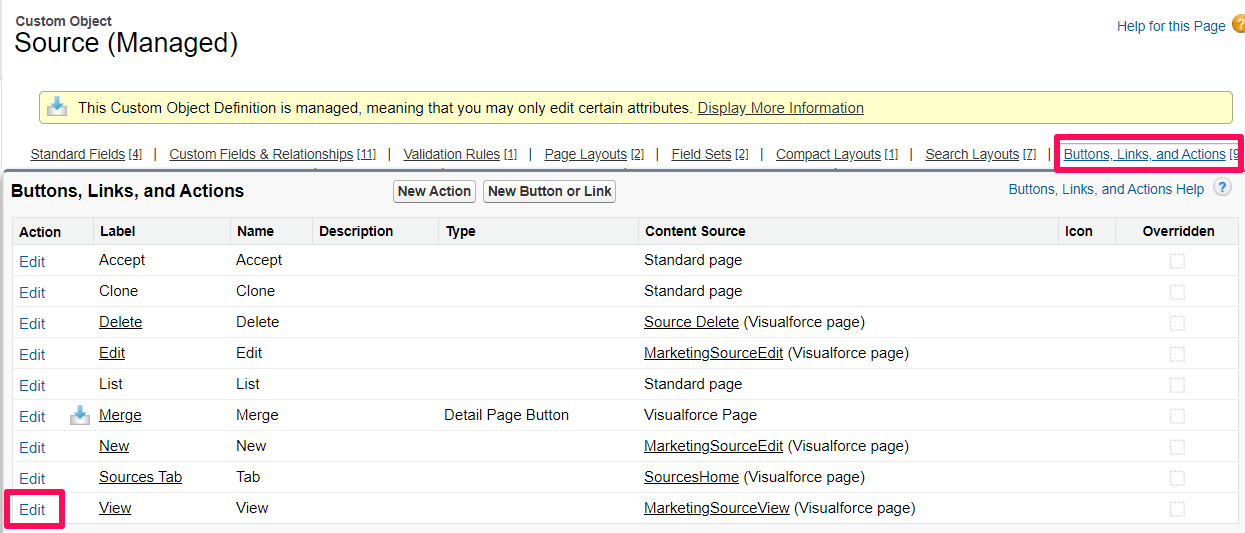The height and width of the screenshot is (533, 1245).
Task: Open the Delete label link
Action: [x=120, y=322]
